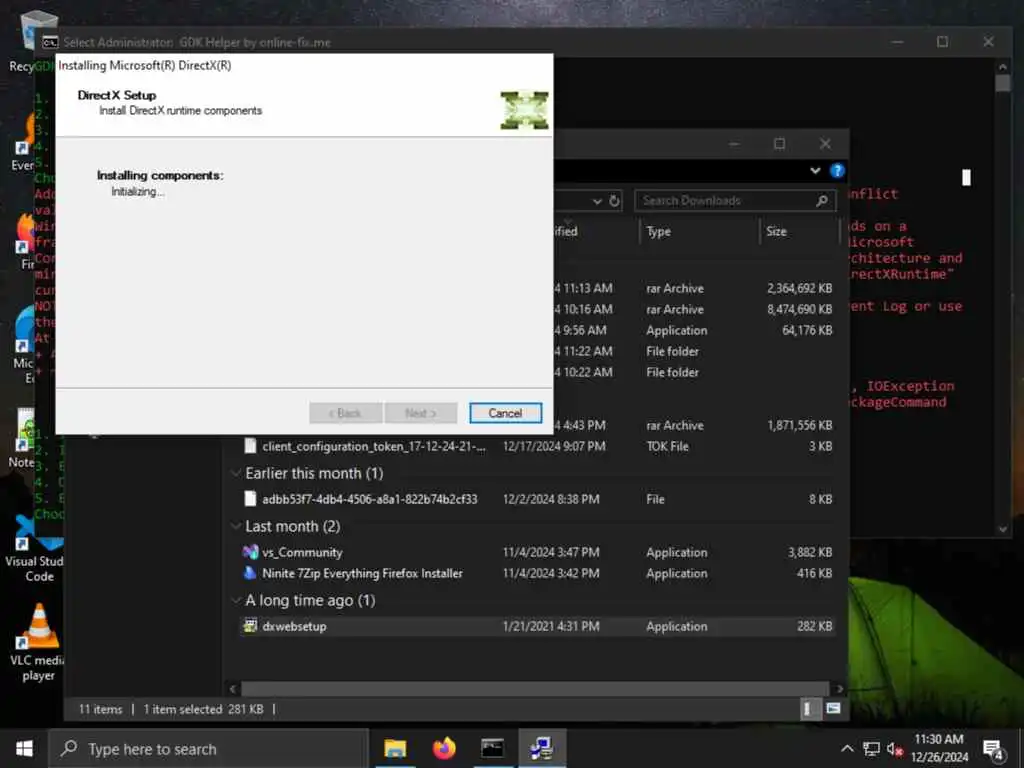Open File Explorer from taskbar
Screen dimensions: 1024x768
point(394,748)
